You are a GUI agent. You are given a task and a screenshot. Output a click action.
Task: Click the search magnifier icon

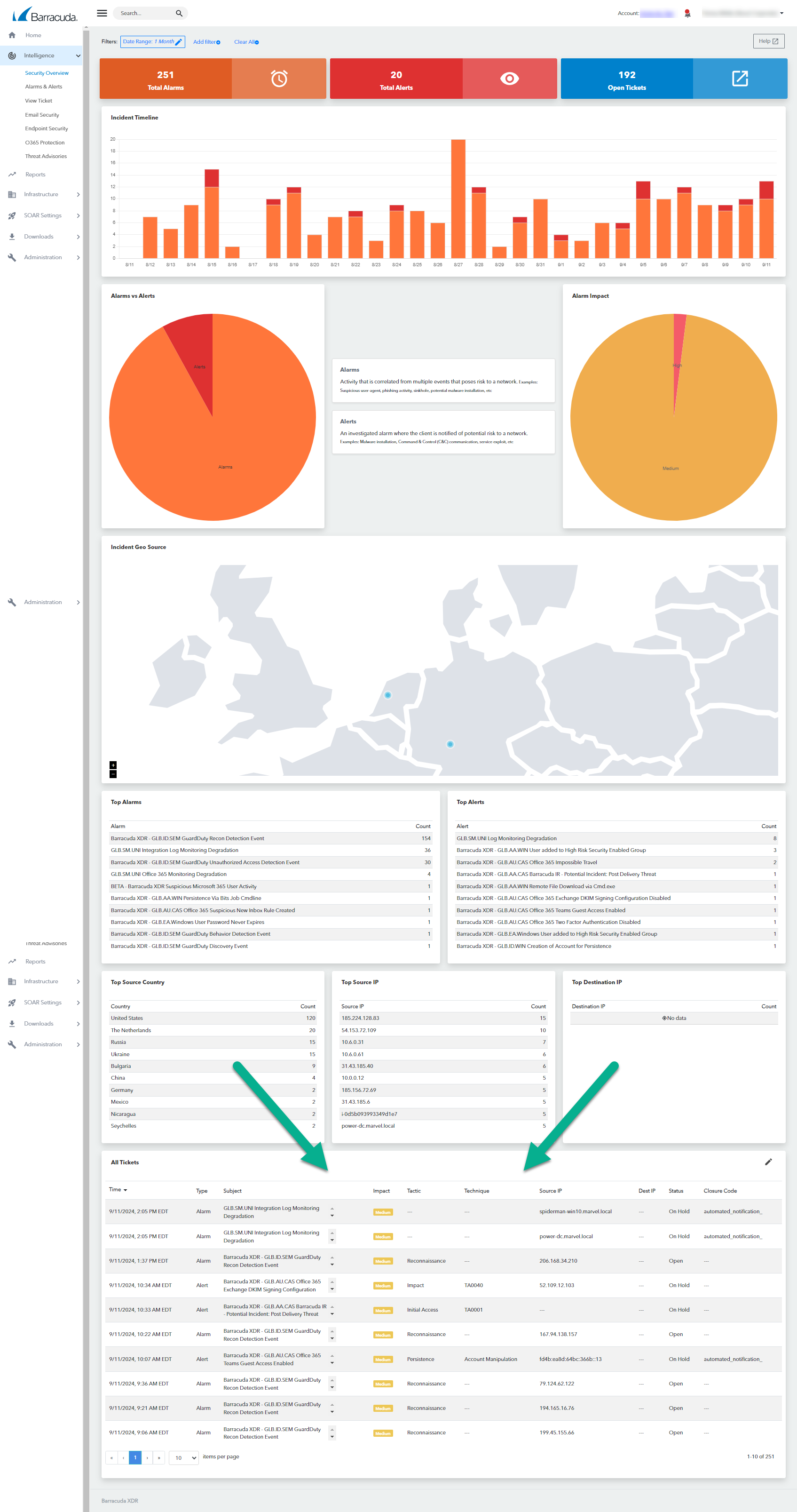tap(179, 13)
